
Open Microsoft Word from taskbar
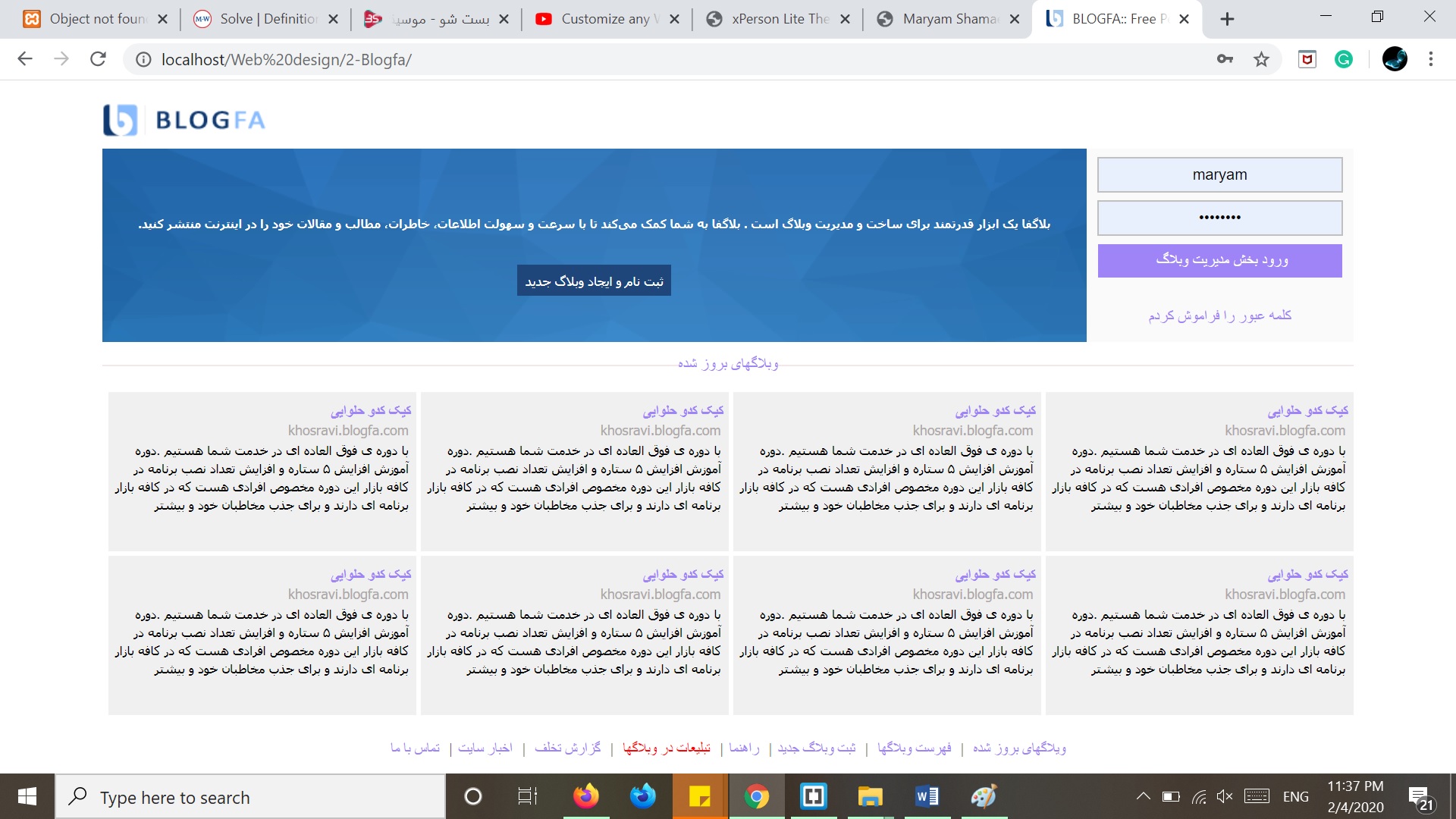click(927, 796)
